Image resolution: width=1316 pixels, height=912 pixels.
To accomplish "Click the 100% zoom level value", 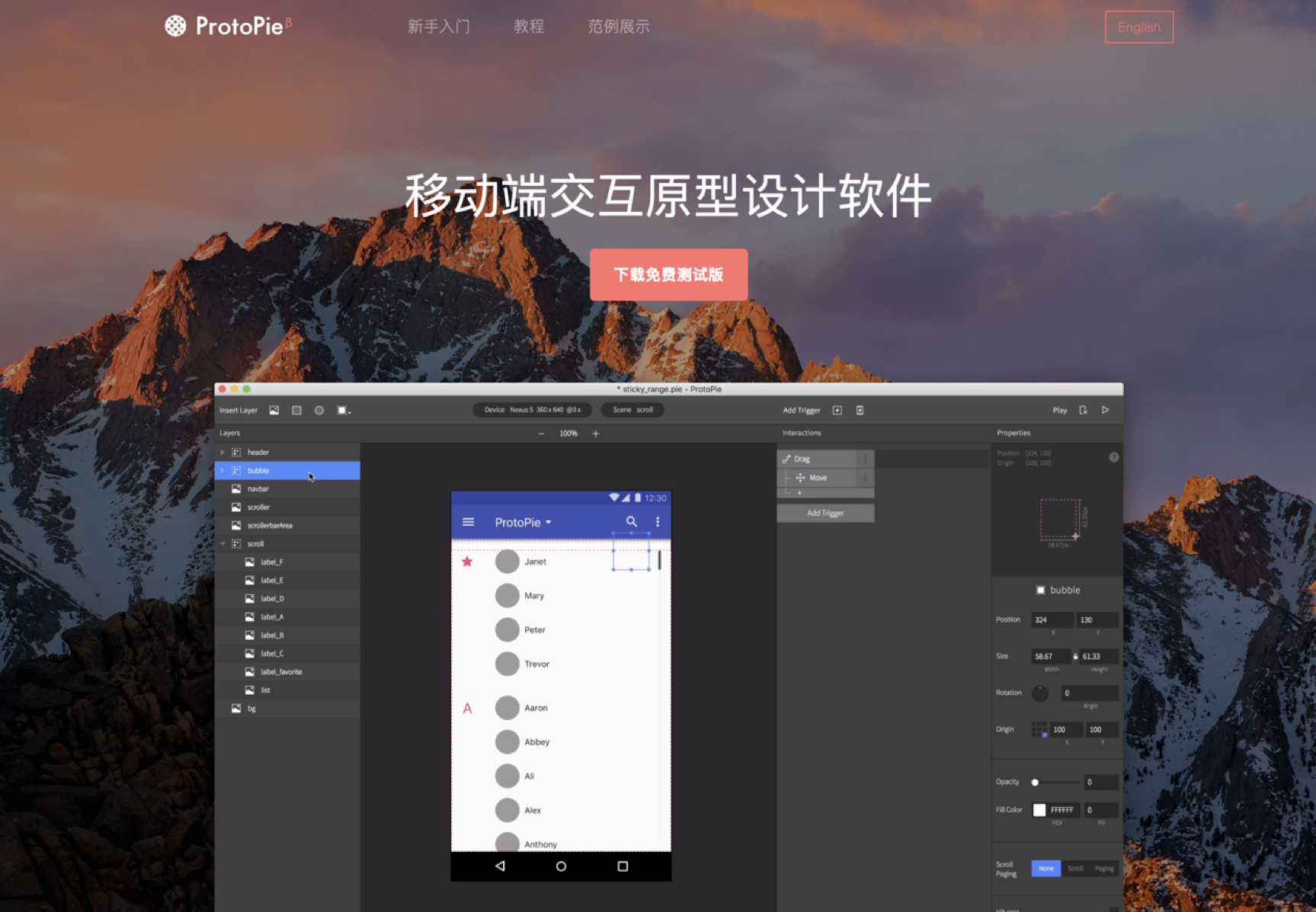I will [x=568, y=434].
